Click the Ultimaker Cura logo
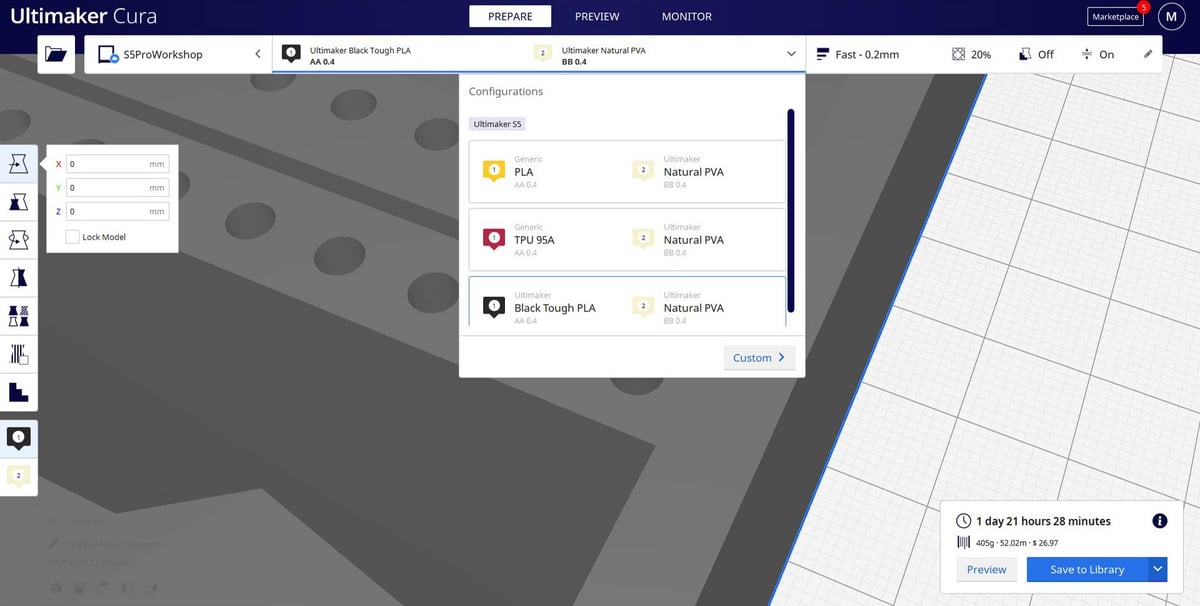1200x606 pixels. (x=83, y=16)
